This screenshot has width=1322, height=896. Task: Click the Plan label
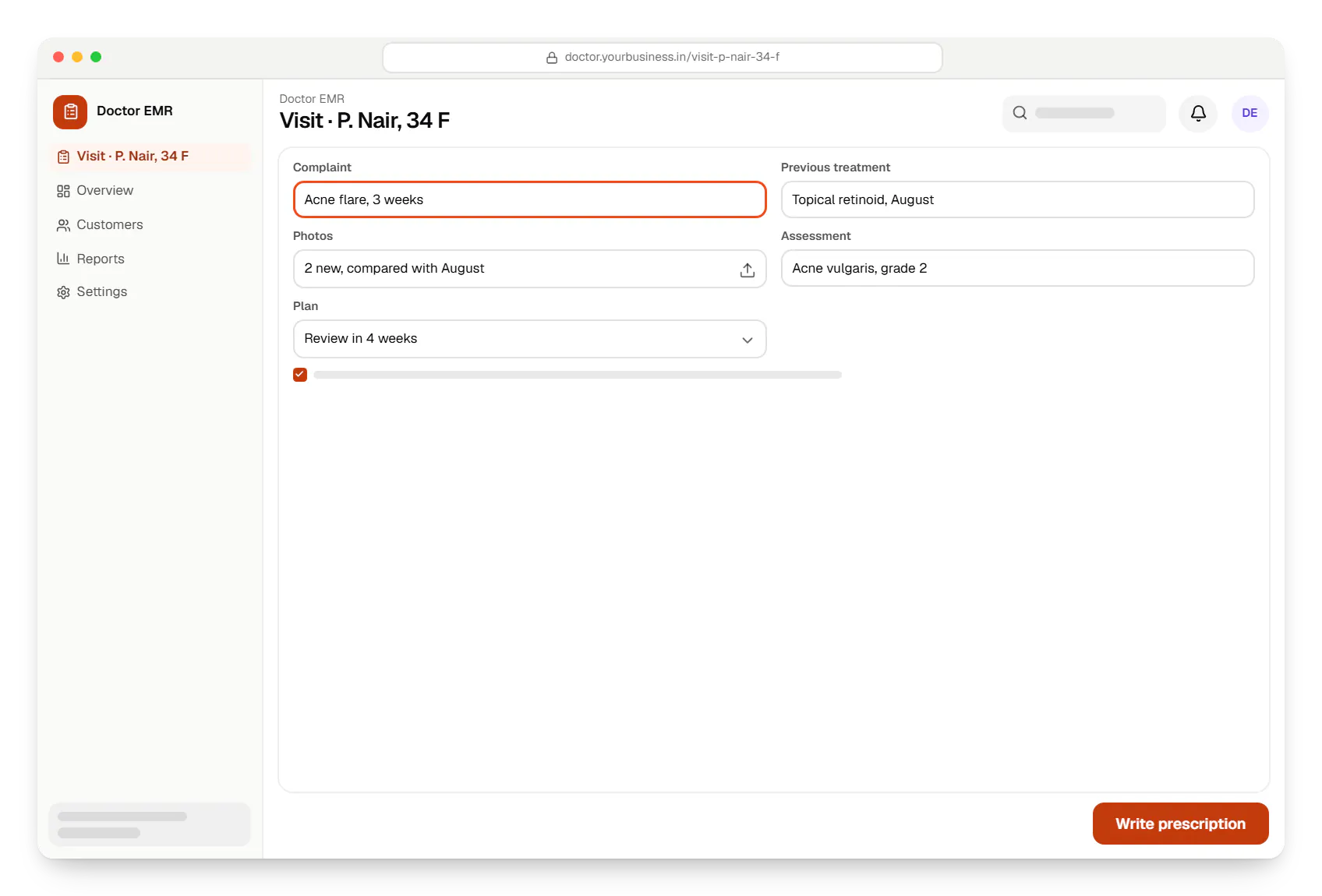(306, 306)
